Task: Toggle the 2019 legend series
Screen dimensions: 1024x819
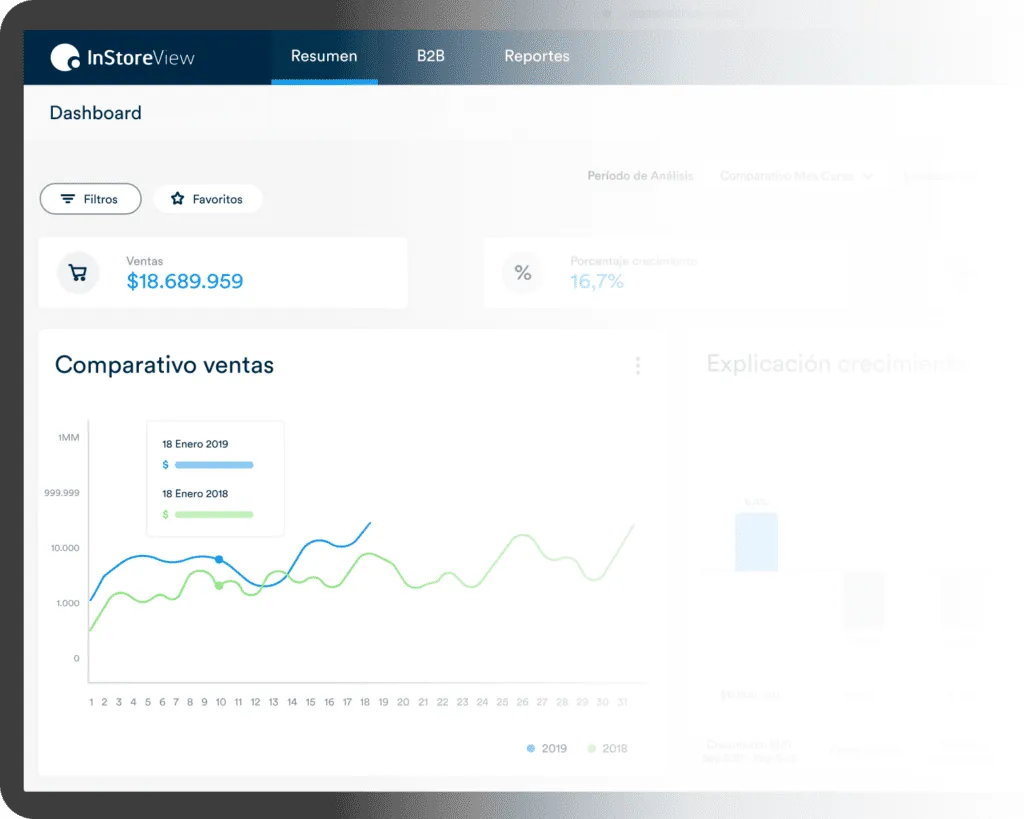Action: coord(547,748)
